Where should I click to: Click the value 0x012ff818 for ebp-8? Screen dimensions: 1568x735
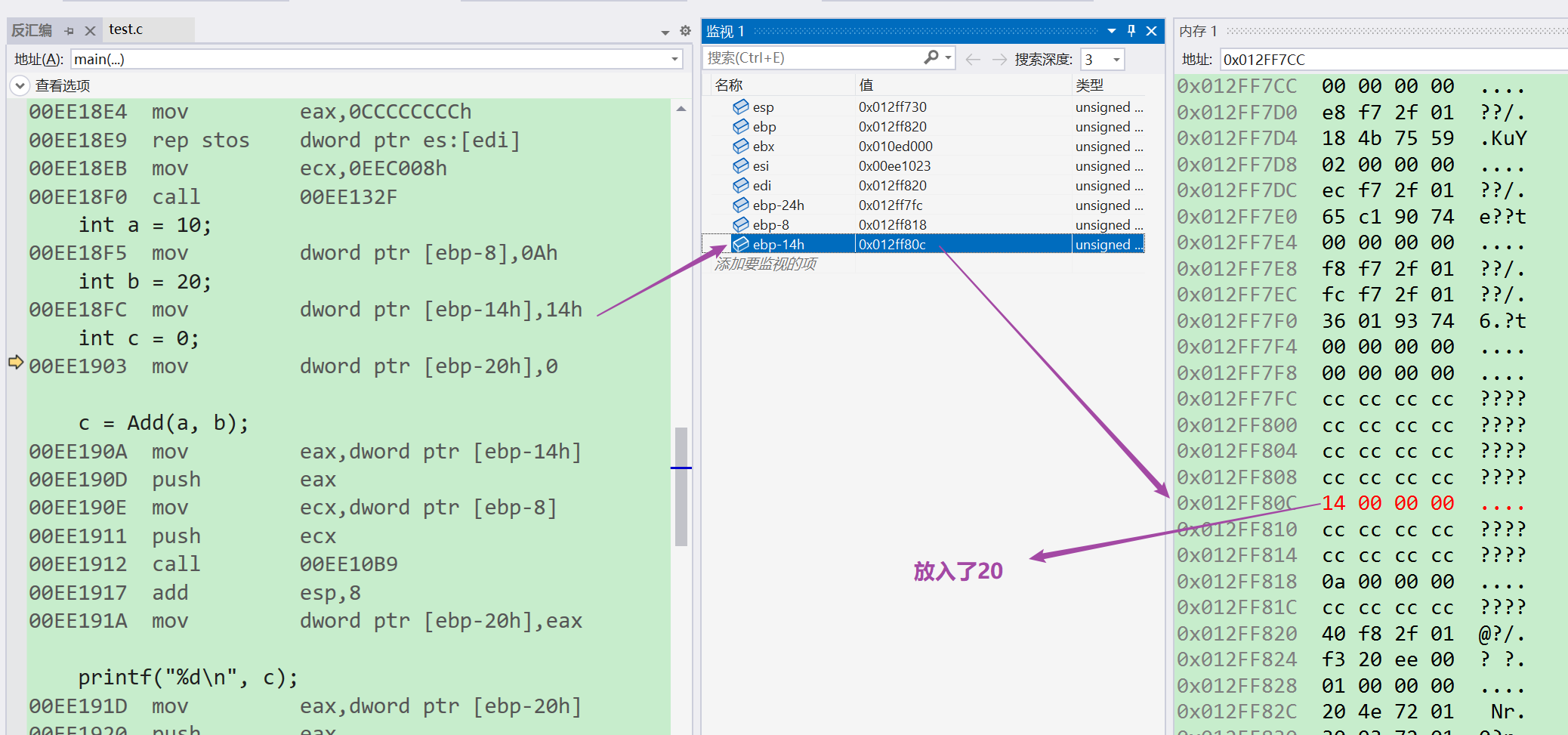[892, 225]
